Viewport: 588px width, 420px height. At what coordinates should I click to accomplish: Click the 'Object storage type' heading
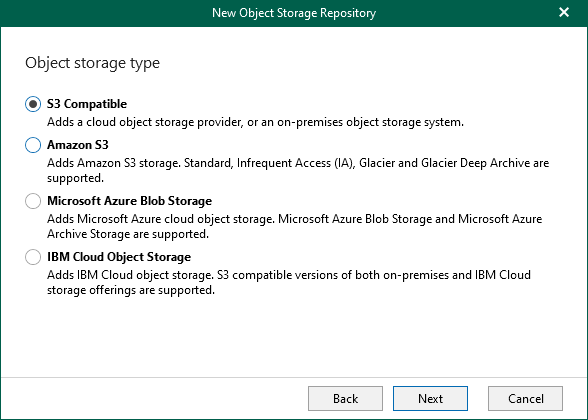click(x=92, y=63)
